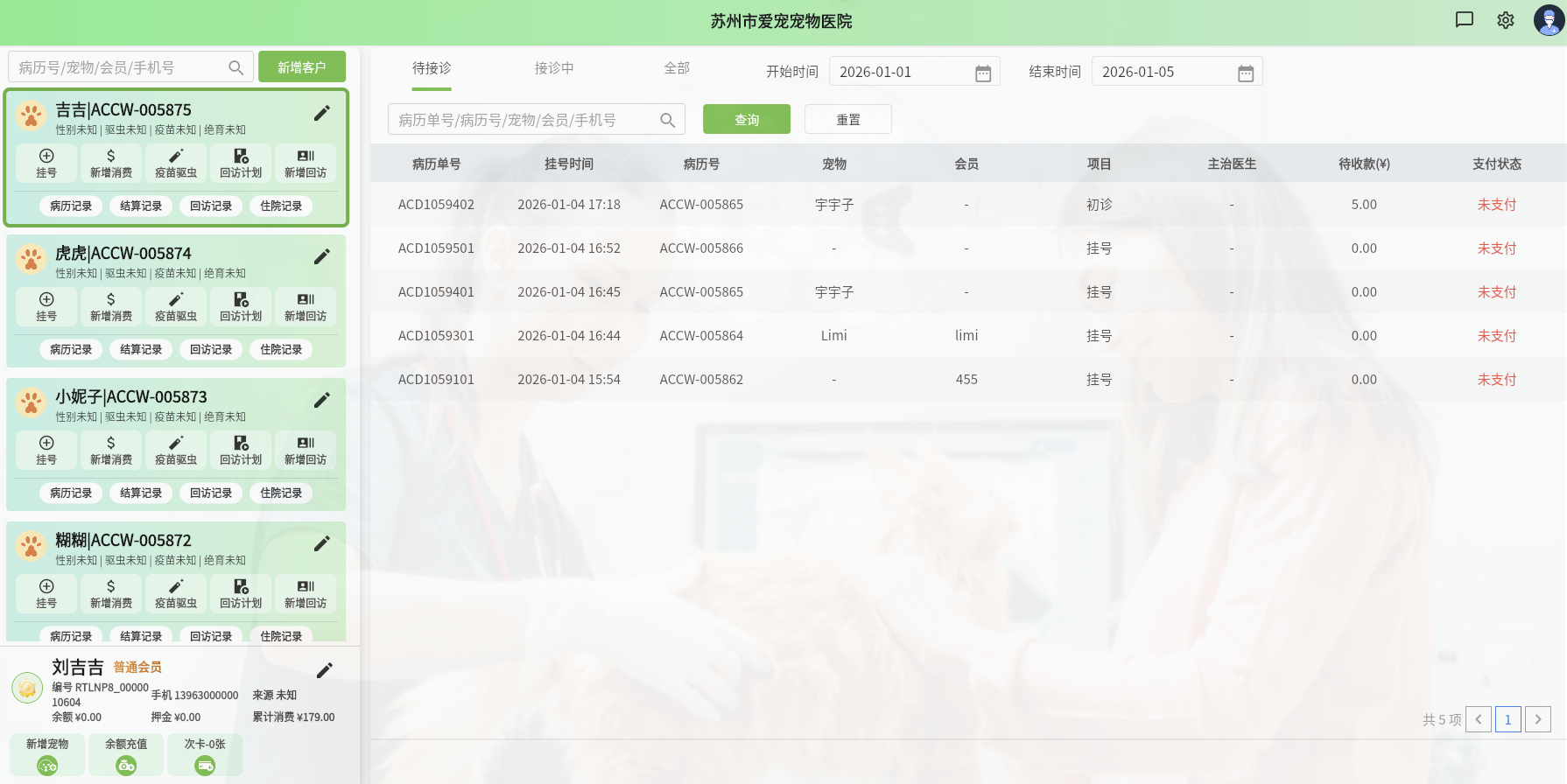Screen dimensions: 1567x784
Task: Go to previous page arrow
Action: [1479, 719]
